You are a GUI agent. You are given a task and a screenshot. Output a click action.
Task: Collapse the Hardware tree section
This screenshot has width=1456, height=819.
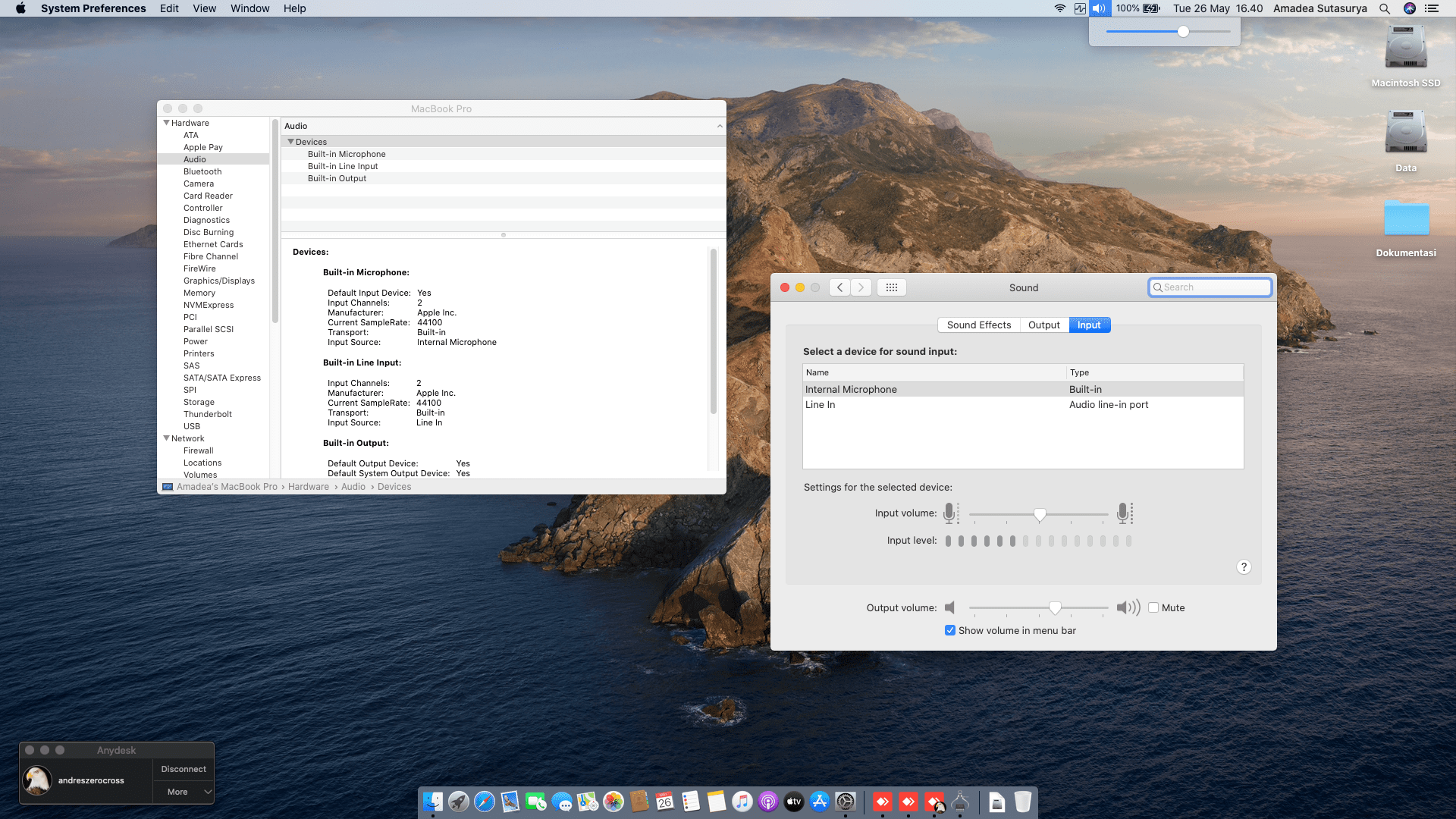coord(166,123)
